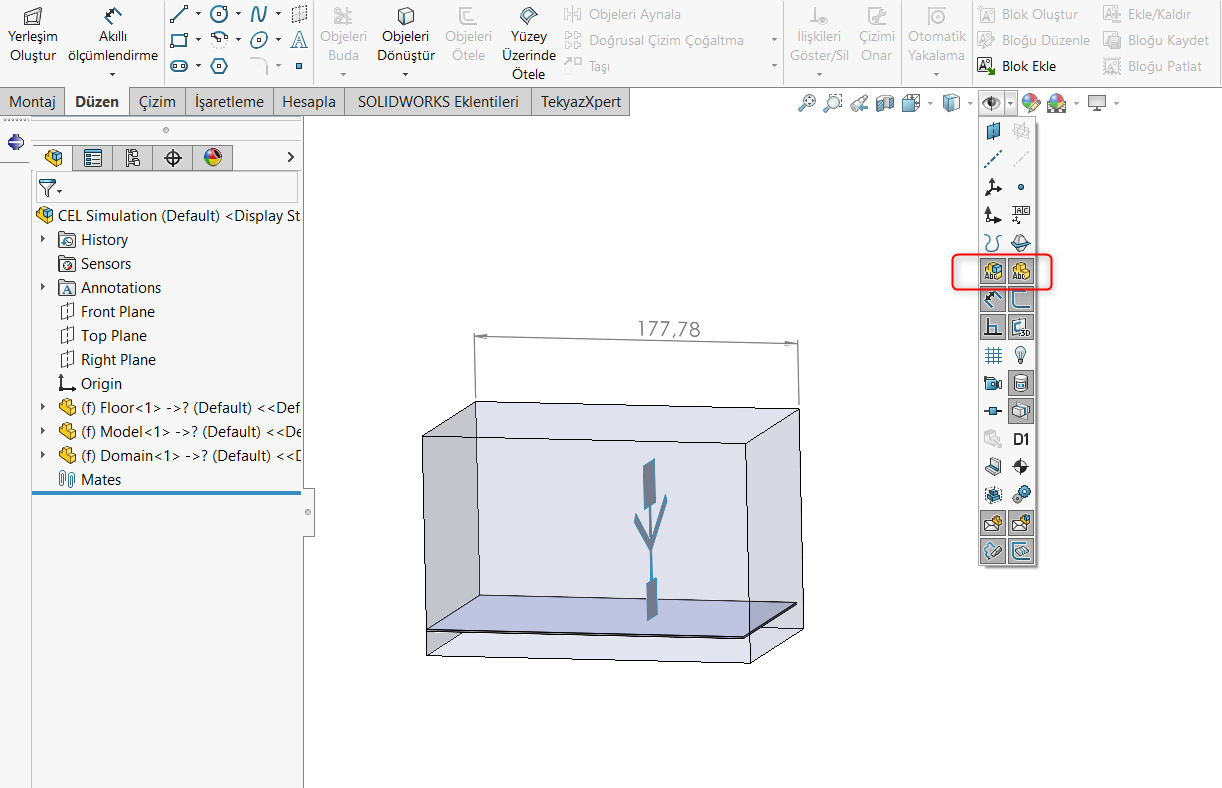This screenshot has height=788, width=1222.
Task: Click View Settings monitor icon
Action: pos(1098,103)
